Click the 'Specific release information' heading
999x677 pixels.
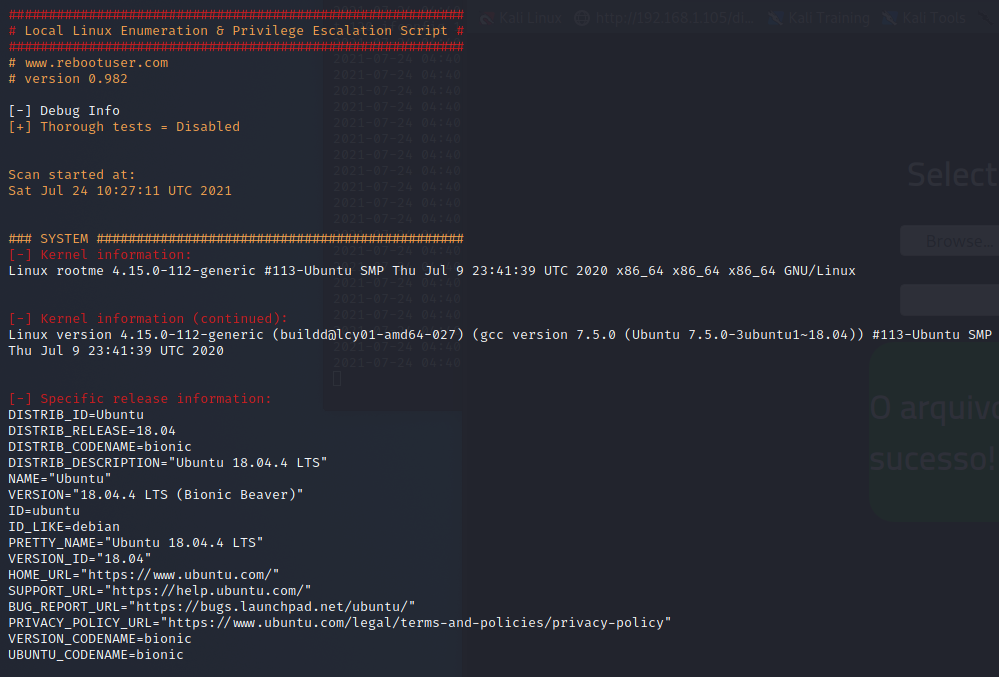(x=140, y=399)
